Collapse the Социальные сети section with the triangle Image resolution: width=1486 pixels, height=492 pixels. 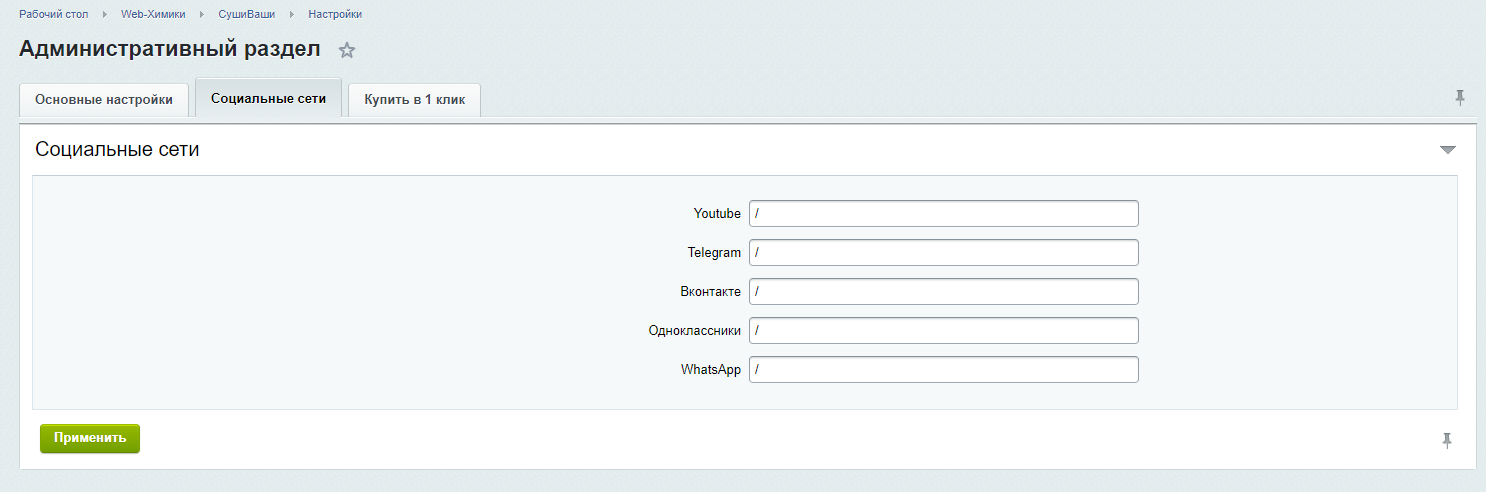coord(1447,150)
